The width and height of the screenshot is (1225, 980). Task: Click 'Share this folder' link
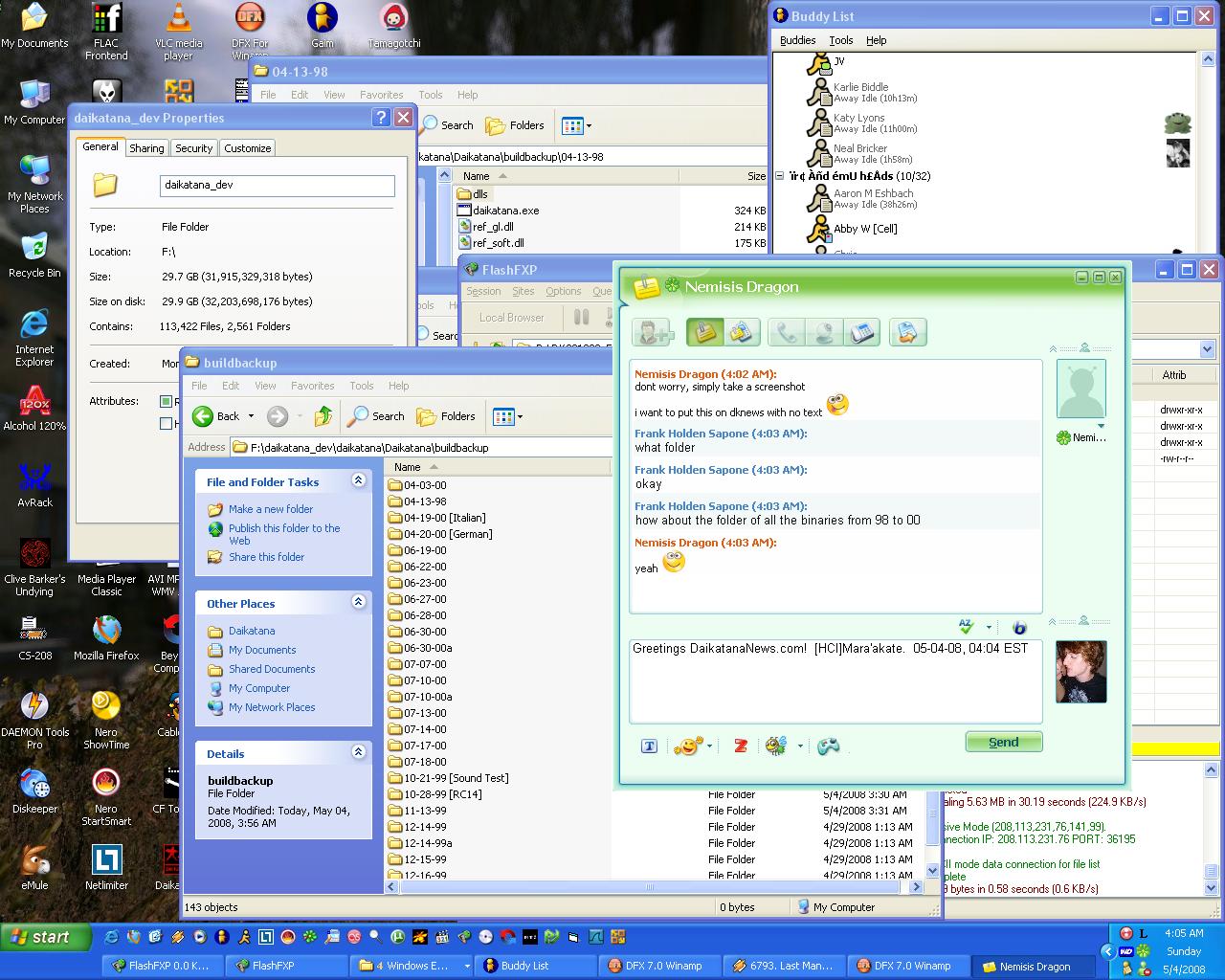point(266,557)
